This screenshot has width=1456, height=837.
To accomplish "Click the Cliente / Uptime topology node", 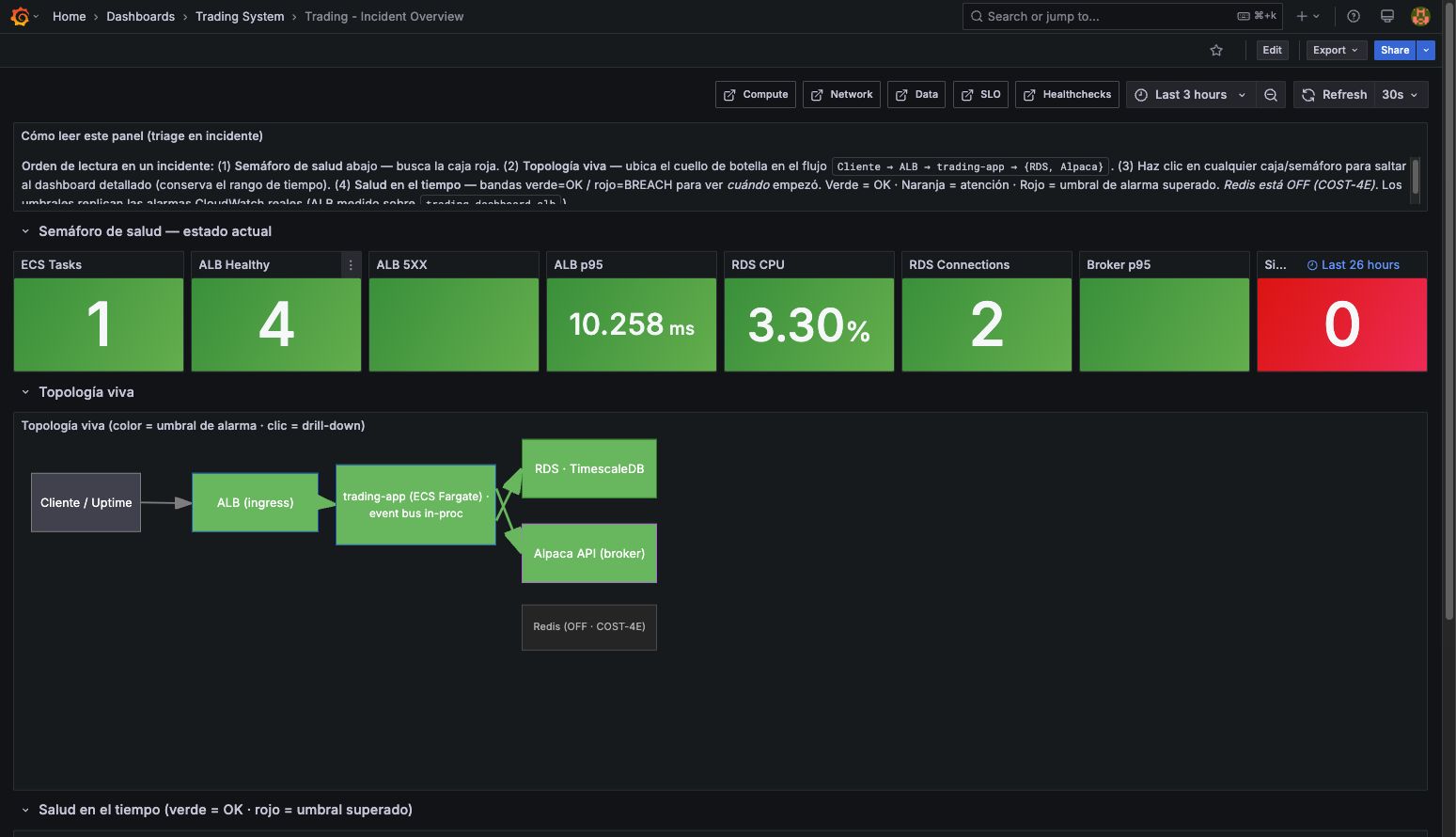I will pyautogui.click(x=86, y=502).
